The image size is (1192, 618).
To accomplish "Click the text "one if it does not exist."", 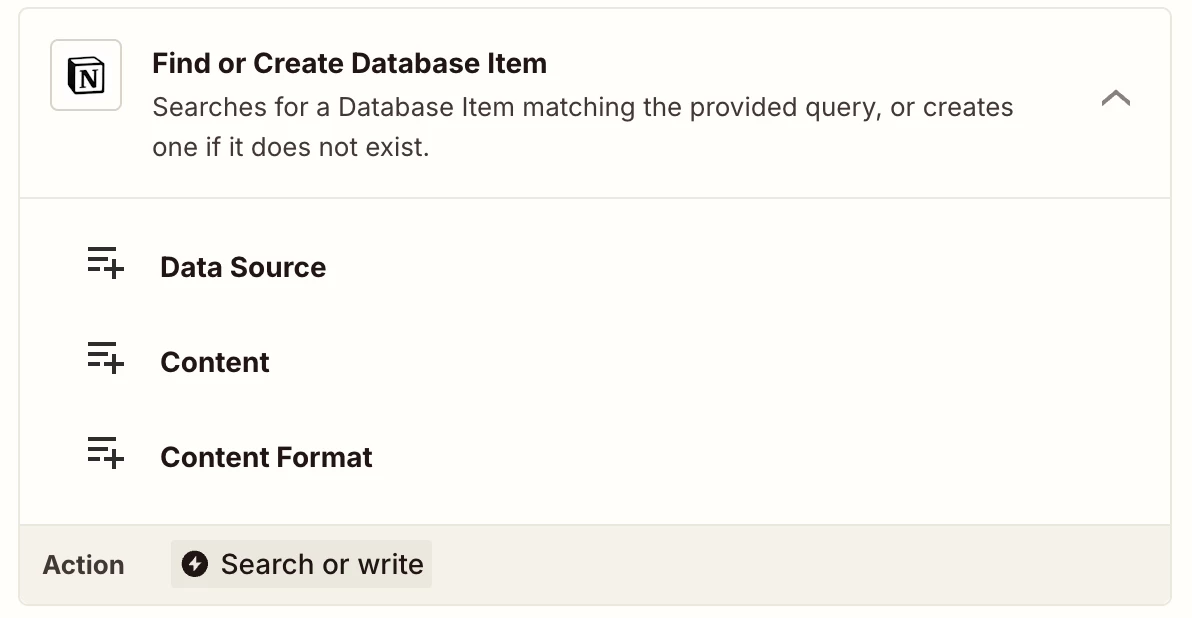I will (x=290, y=148).
